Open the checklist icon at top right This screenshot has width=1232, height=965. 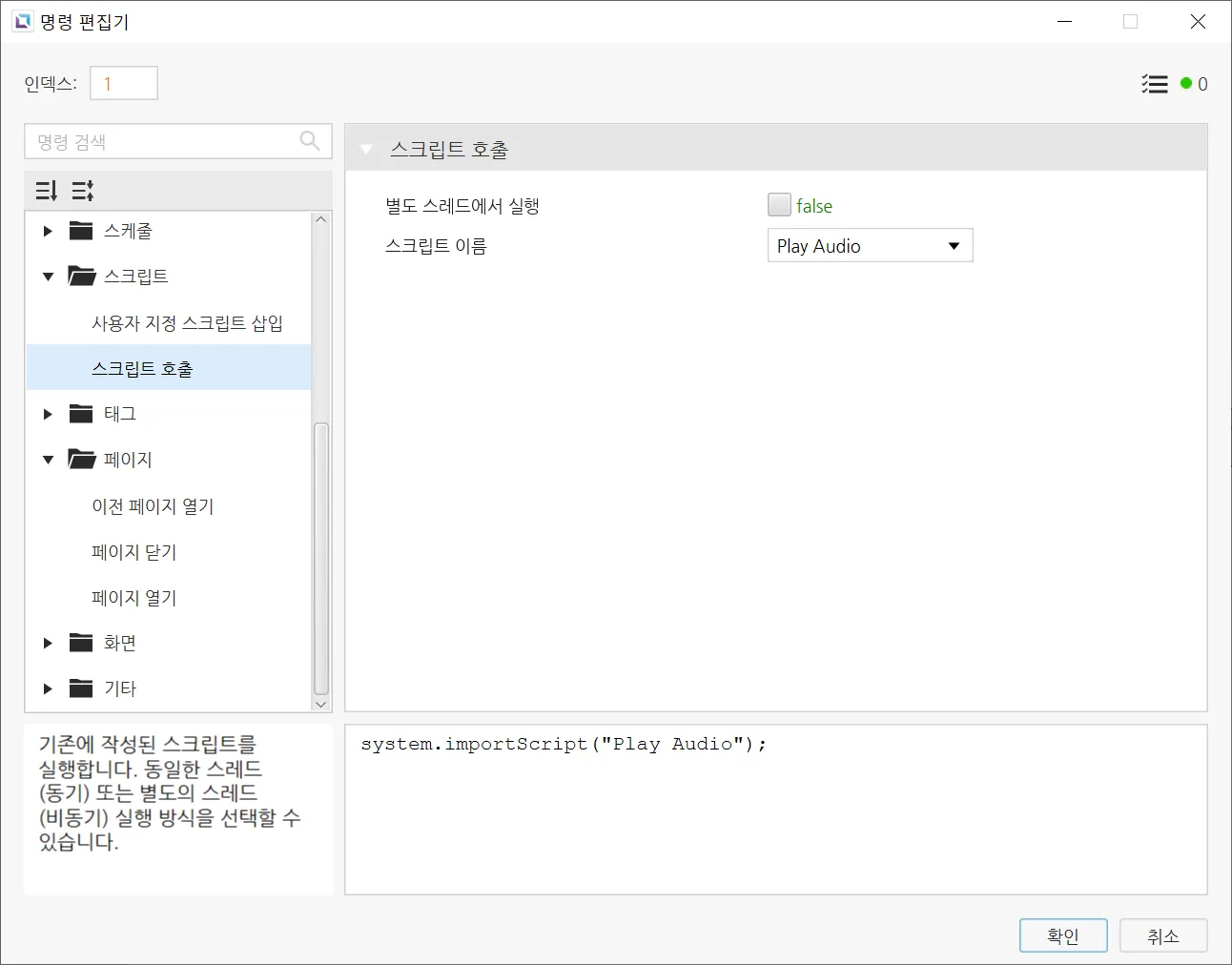1154,84
